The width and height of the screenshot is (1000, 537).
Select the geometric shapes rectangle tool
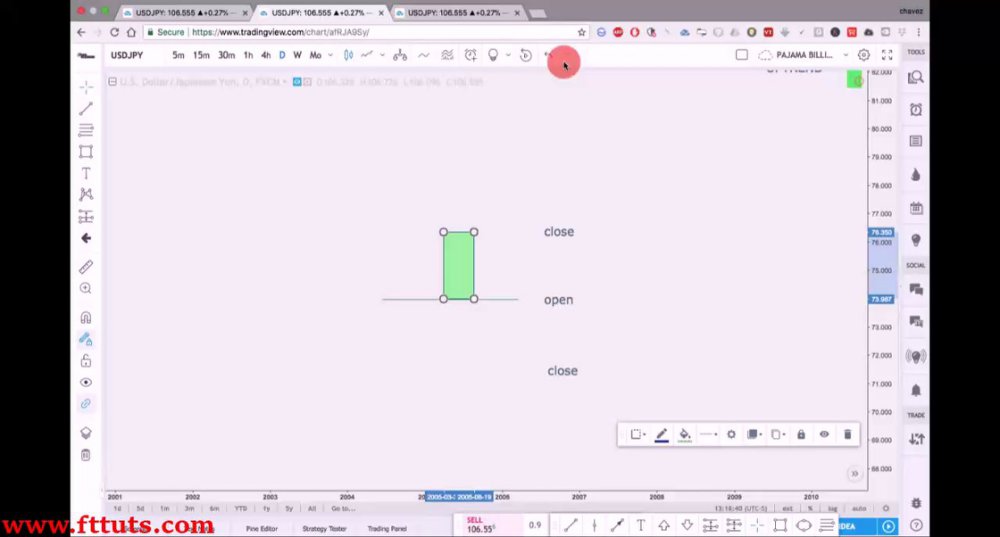coord(85,152)
